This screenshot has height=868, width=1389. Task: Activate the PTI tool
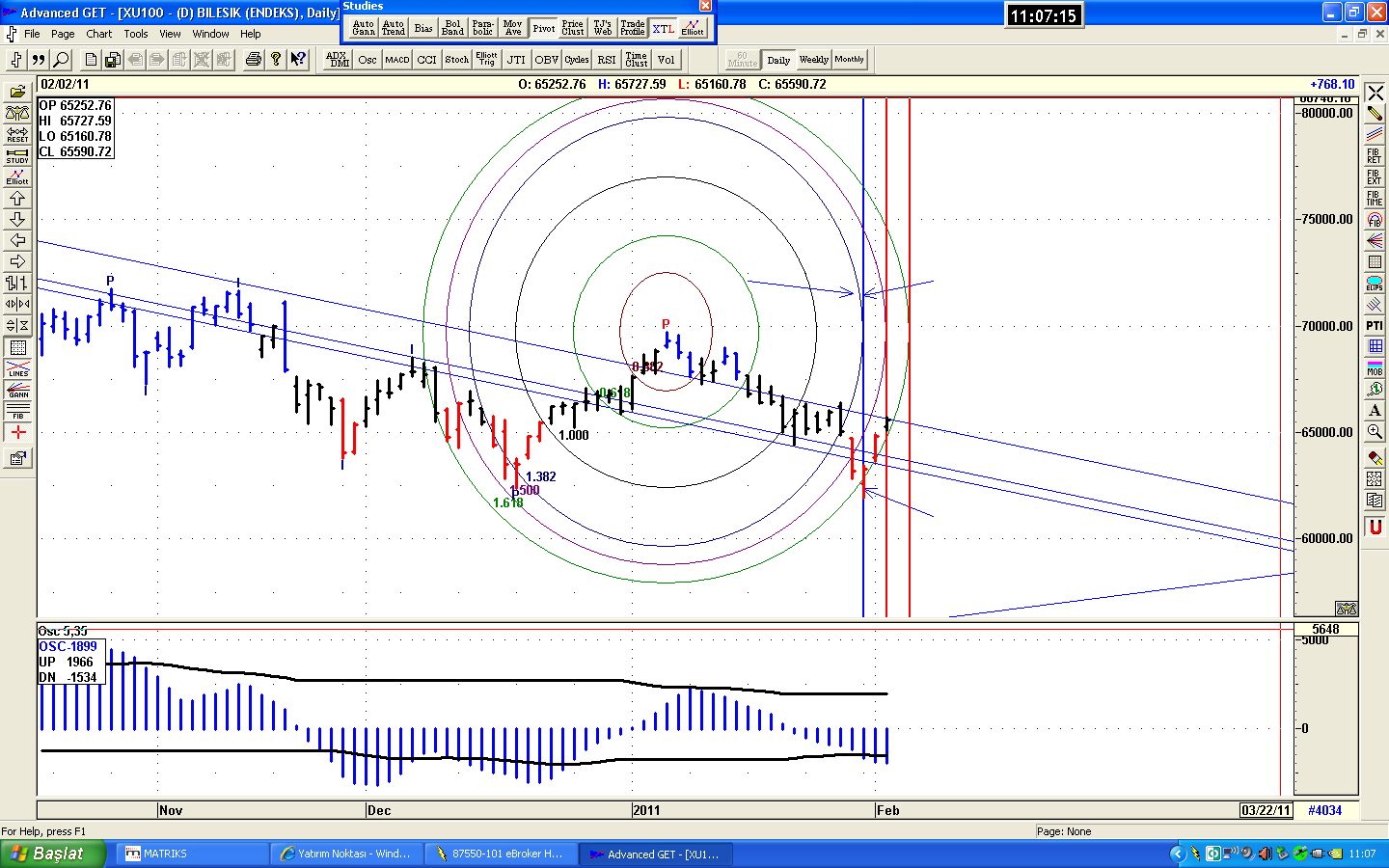point(1375,326)
